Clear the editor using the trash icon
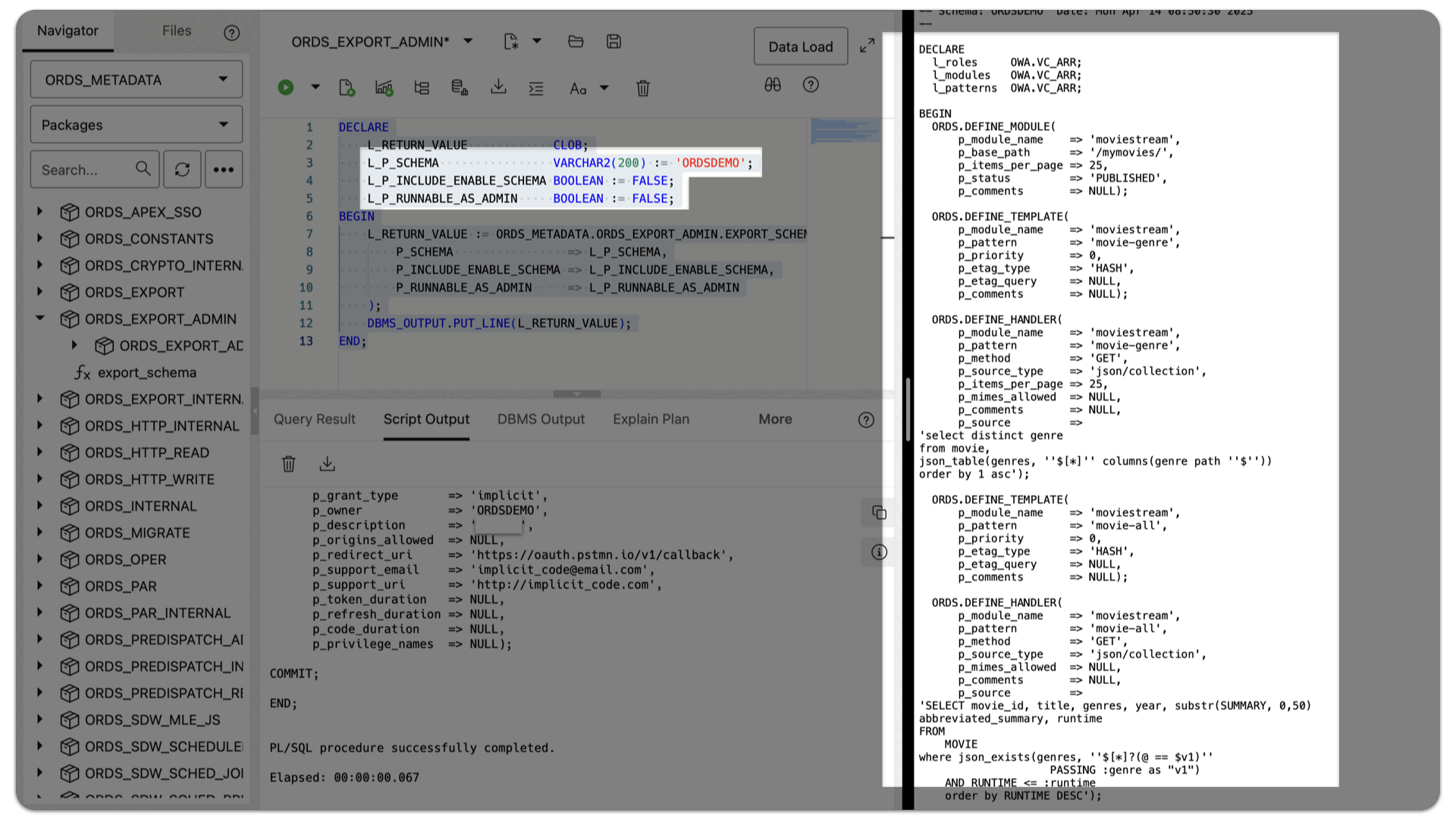1456x819 pixels. [642, 88]
